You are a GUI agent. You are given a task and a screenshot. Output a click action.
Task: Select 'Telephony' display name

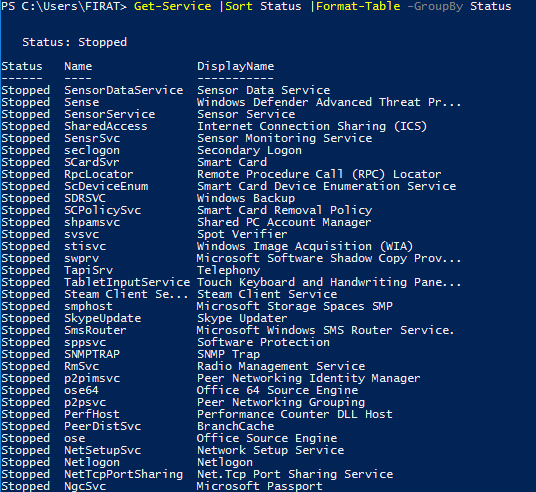tap(229, 270)
